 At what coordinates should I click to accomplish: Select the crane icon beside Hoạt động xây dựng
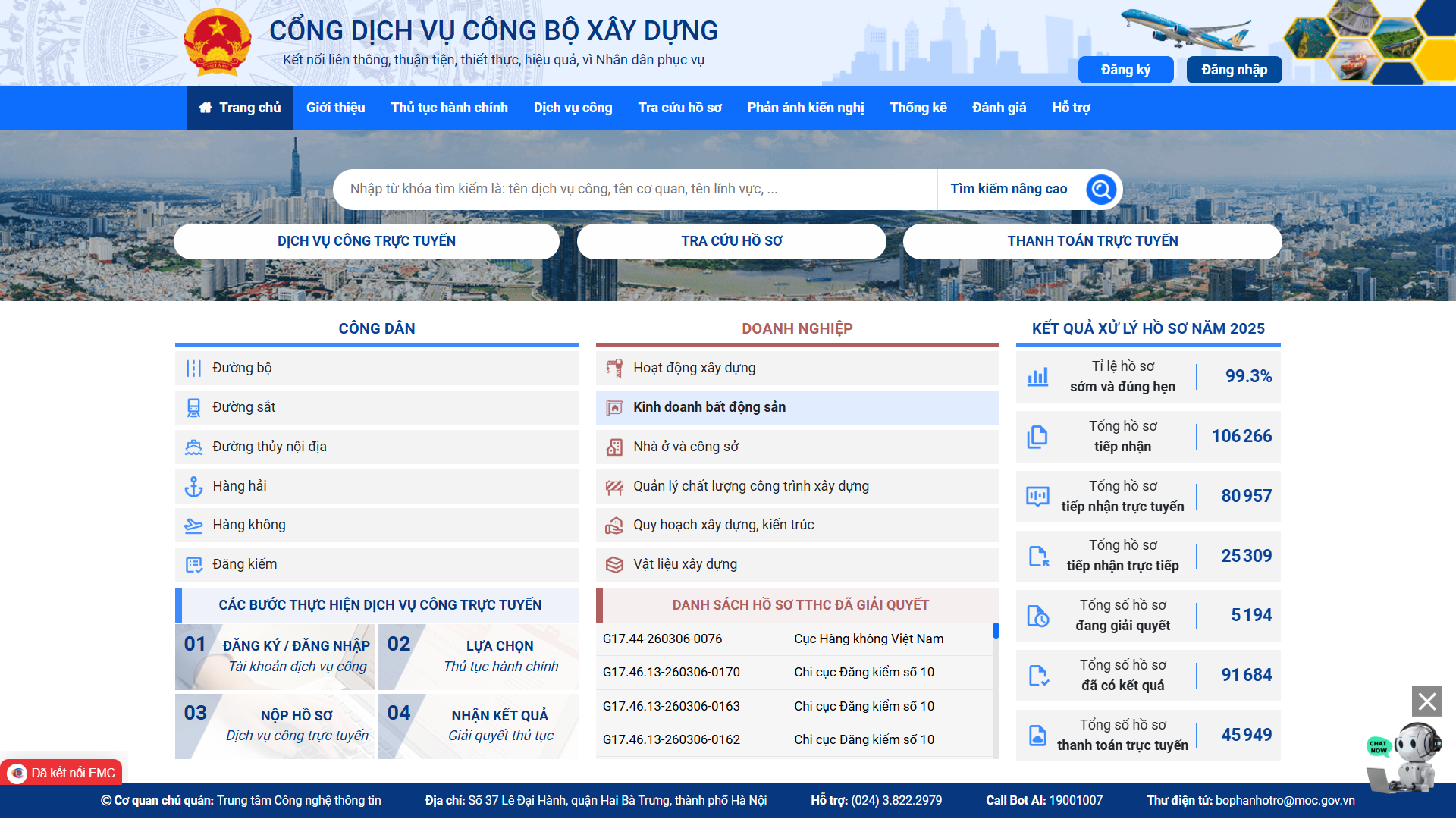(x=616, y=368)
